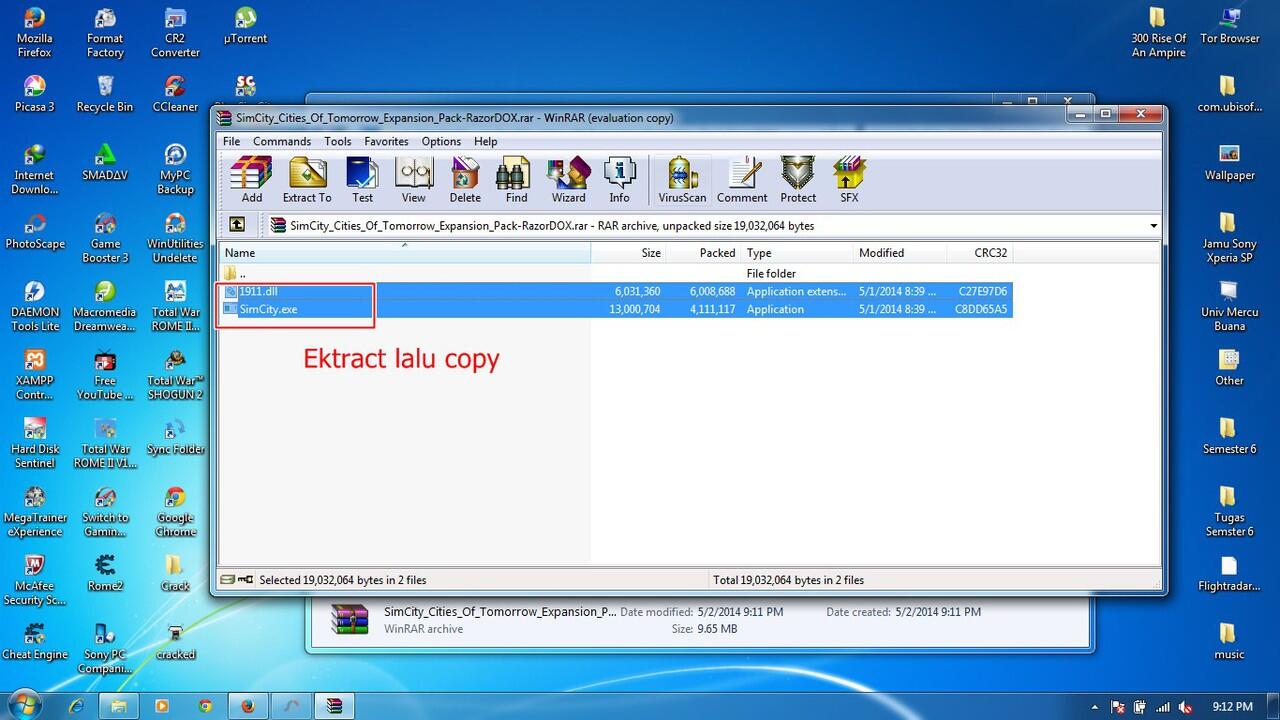Click the Semester 6 desktop folder
The width and height of the screenshot is (1280, 720).
coord(1229,437)
